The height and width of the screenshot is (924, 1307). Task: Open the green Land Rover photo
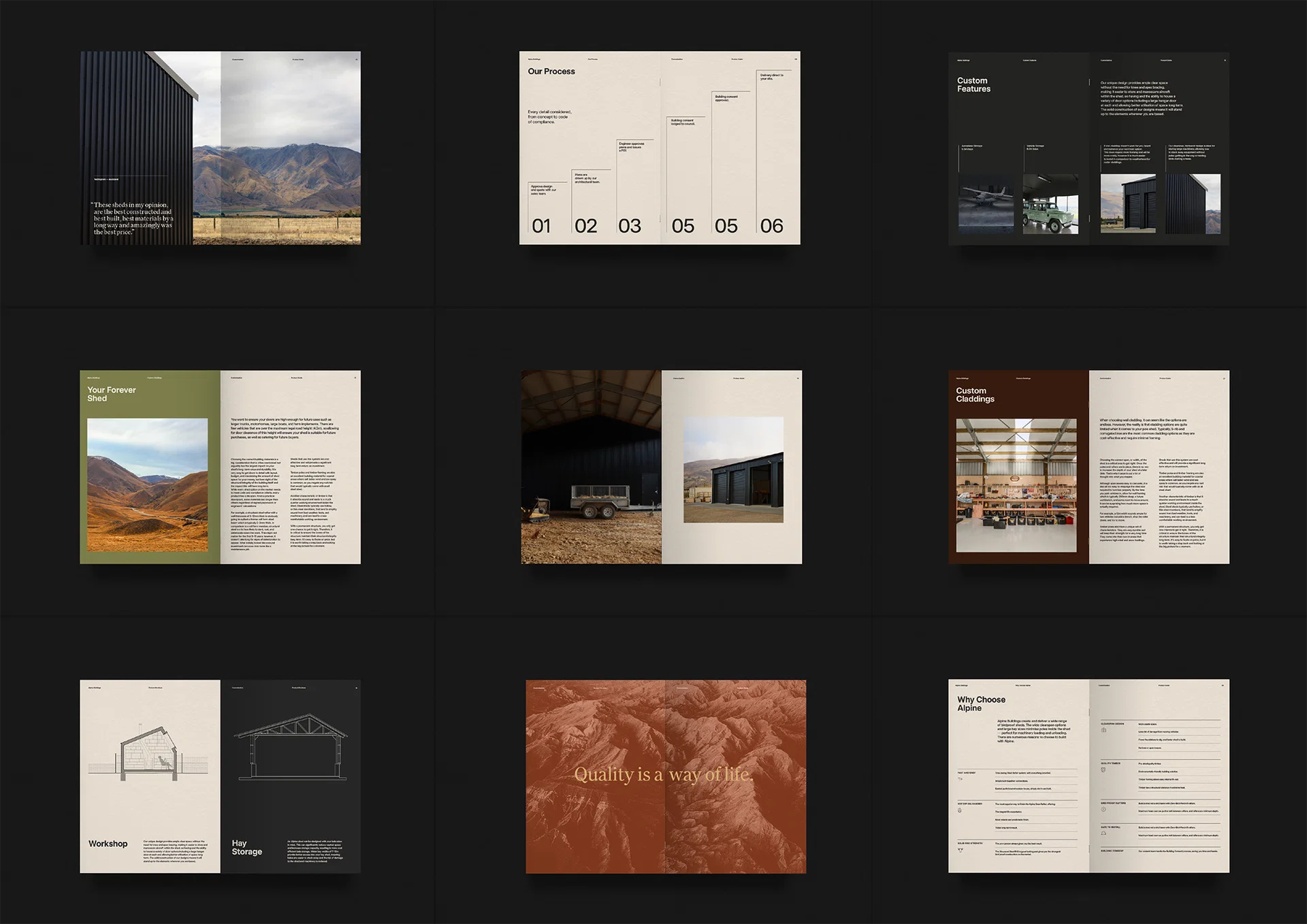pyautogui.click(x=1050, y=204)
